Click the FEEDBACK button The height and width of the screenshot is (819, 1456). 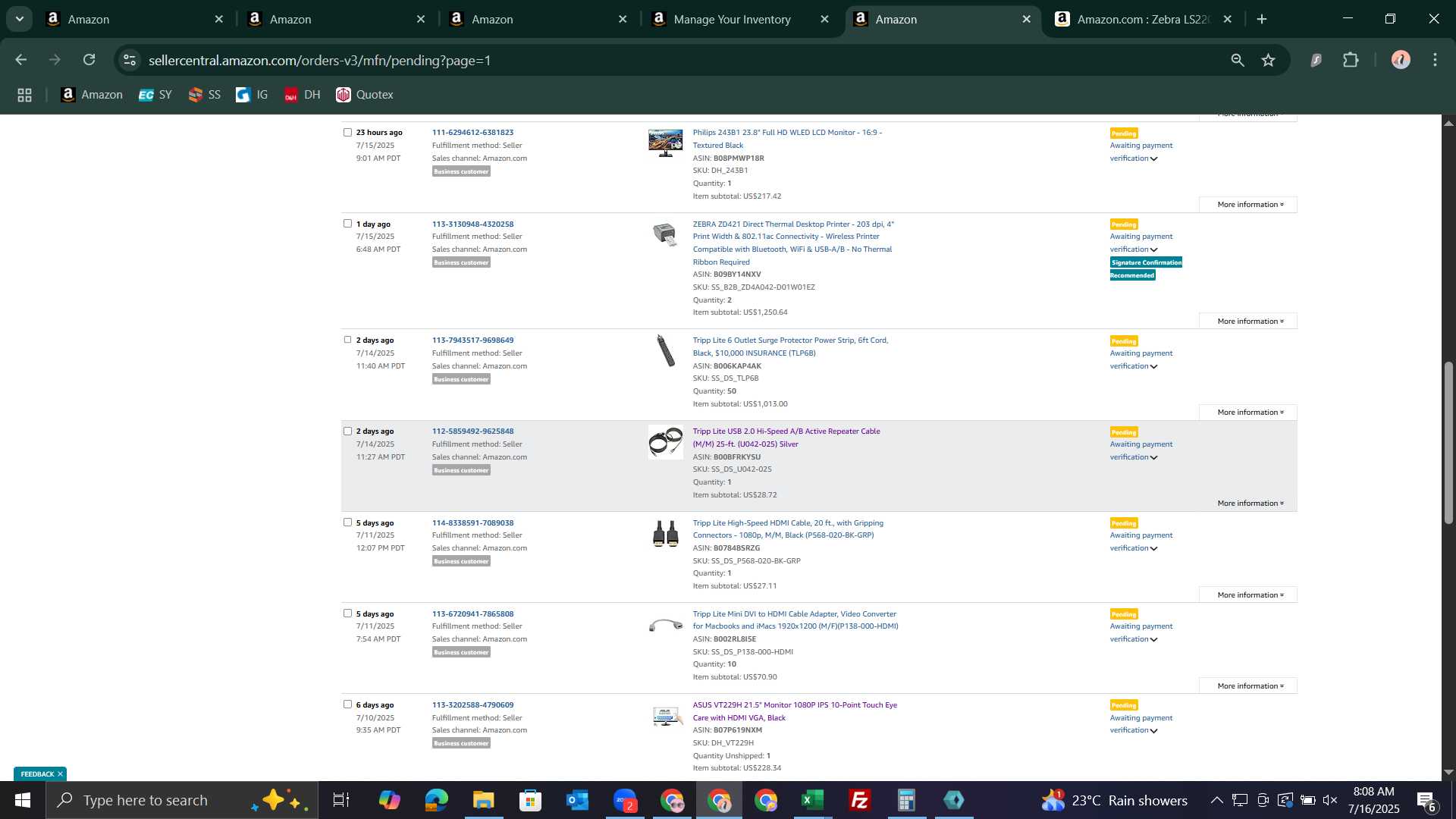tap(37, 774)
